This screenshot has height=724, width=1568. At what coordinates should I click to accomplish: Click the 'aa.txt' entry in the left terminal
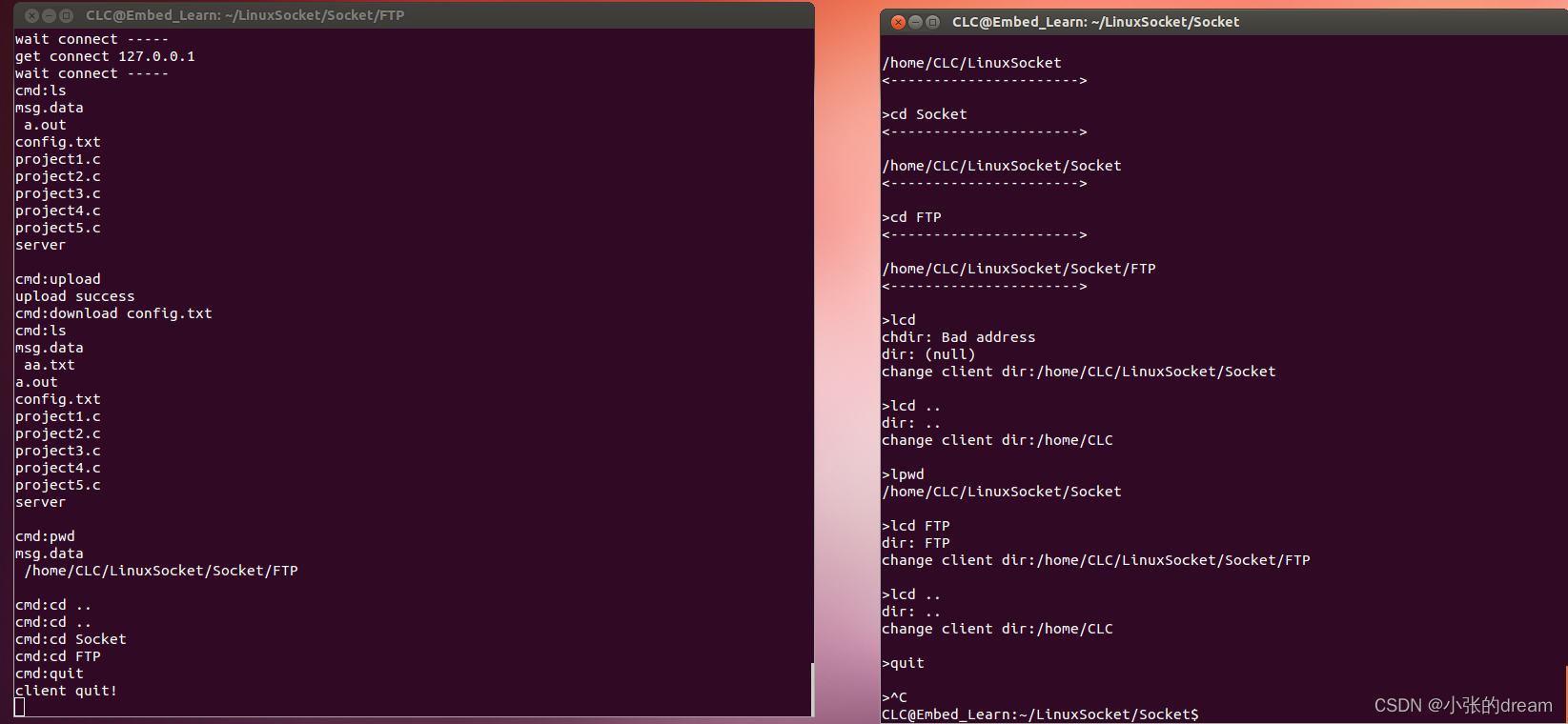pos(50,365)
